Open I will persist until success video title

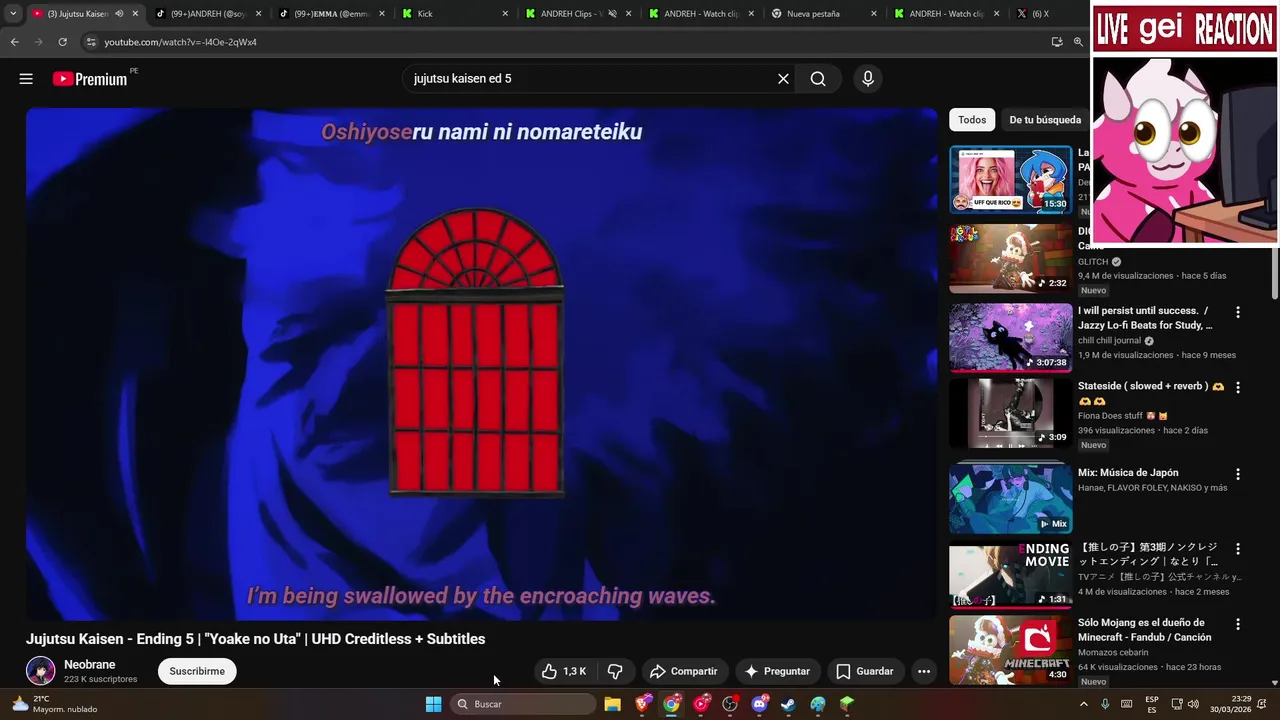click(x=1145, y=318)
